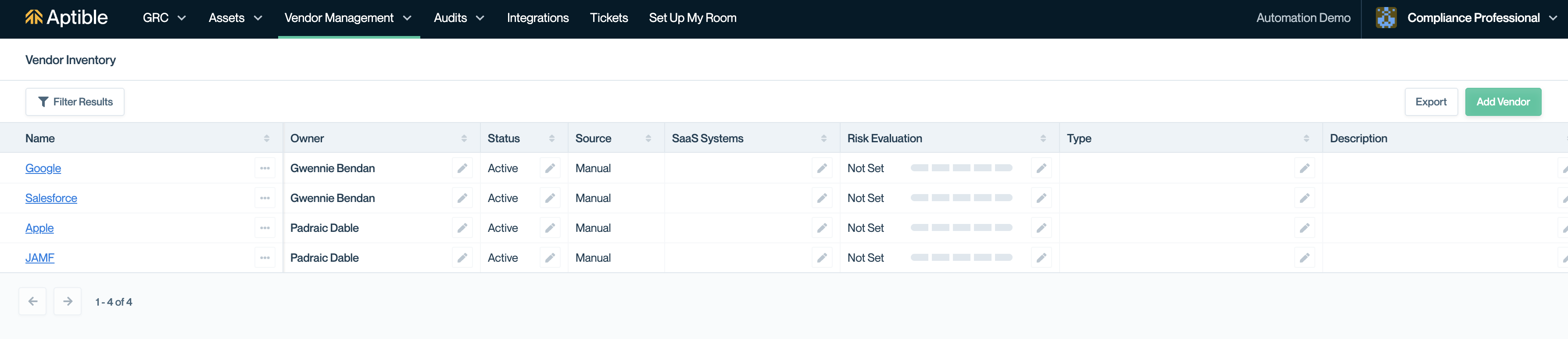
Task: Go to the Tickets page
Action: (609, 18)
